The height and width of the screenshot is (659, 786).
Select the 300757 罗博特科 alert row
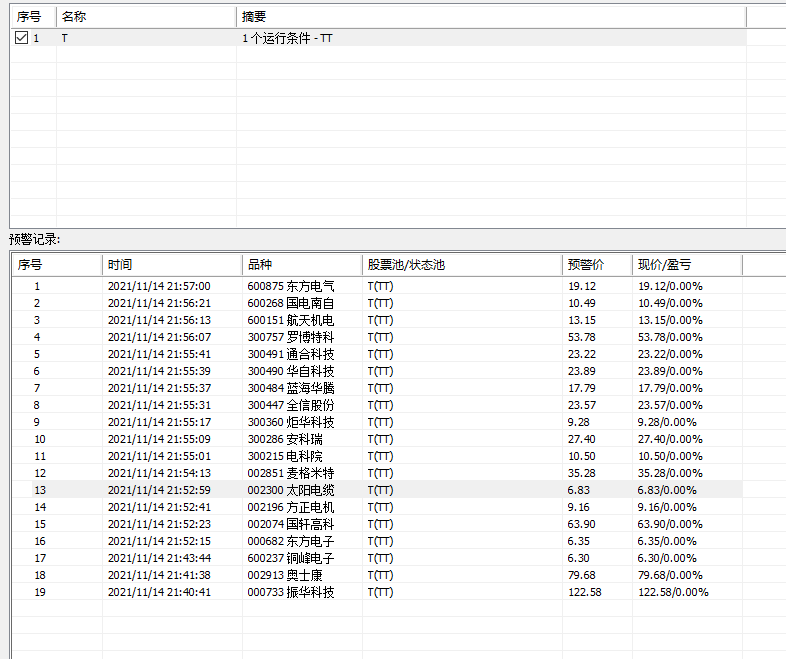377,337
